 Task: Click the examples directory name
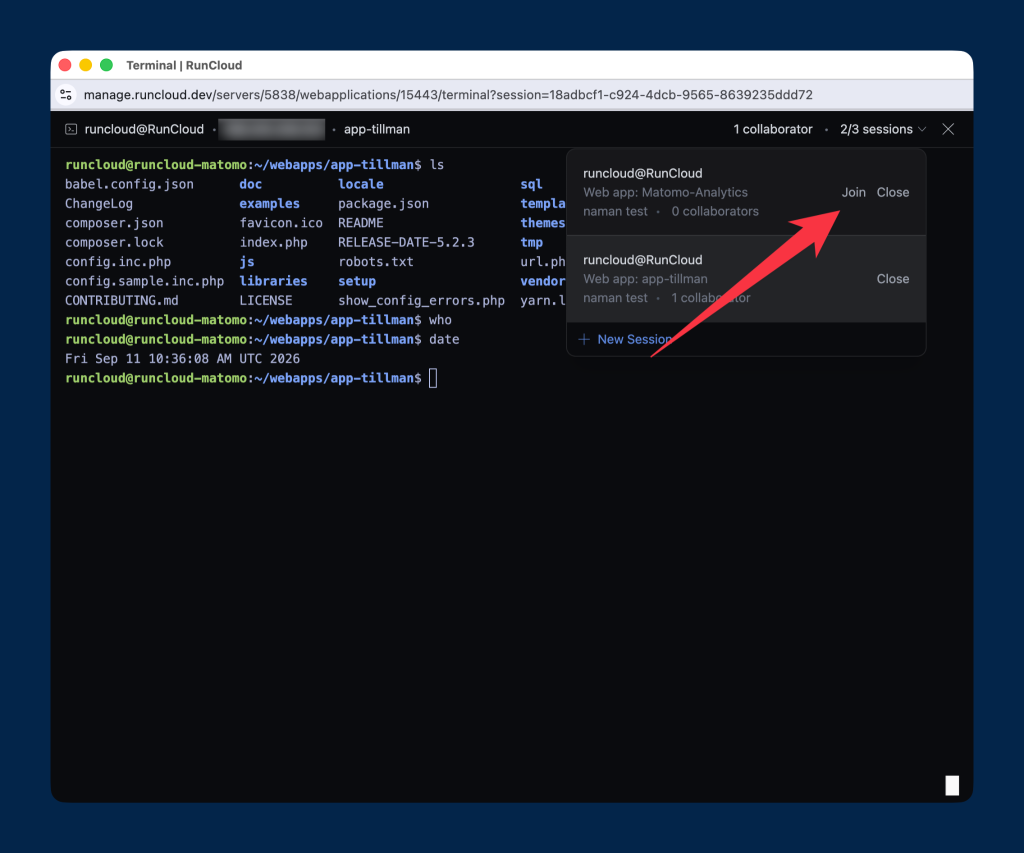(x=270, y=204)
